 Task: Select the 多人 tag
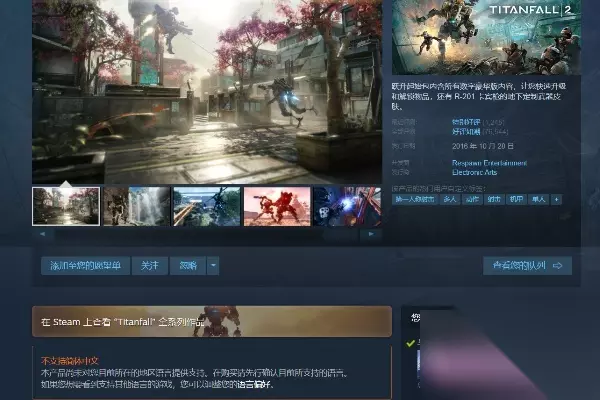(450, 199)
